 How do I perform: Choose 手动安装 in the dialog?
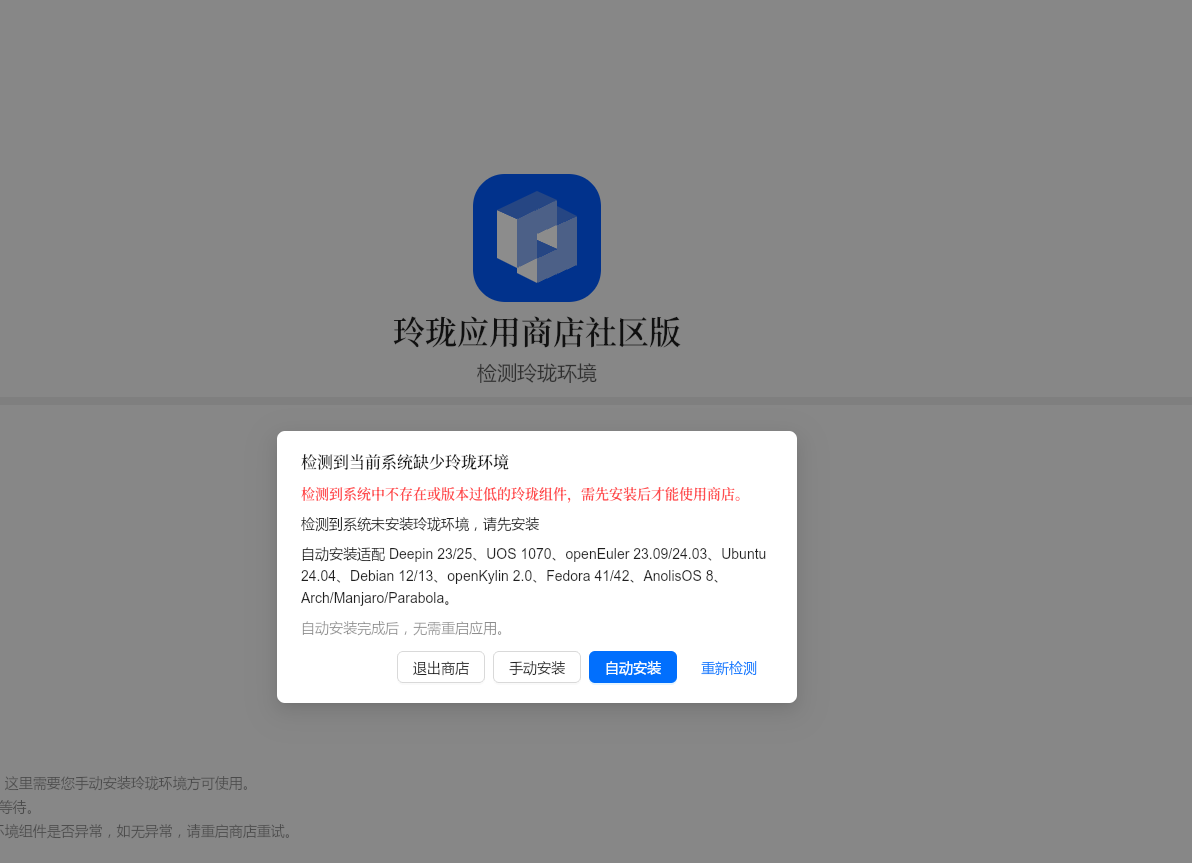pyautogui.click(x=537, y=668)
